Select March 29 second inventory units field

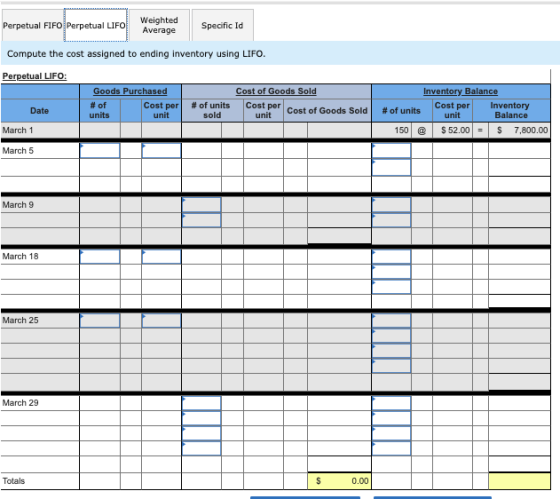click(x=391, y=418)
